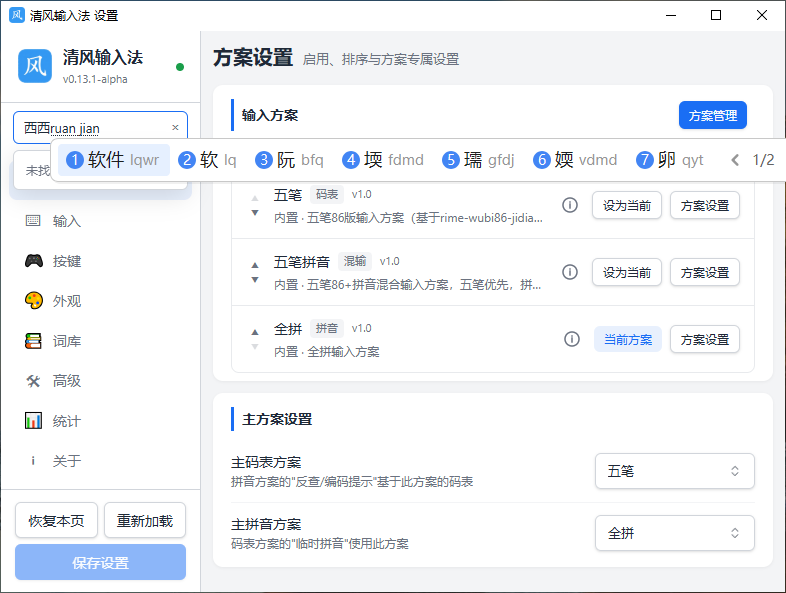This screenshot has width=786, height=593.
Task: Open the 外观 appearance section
Action: (100, 301)
